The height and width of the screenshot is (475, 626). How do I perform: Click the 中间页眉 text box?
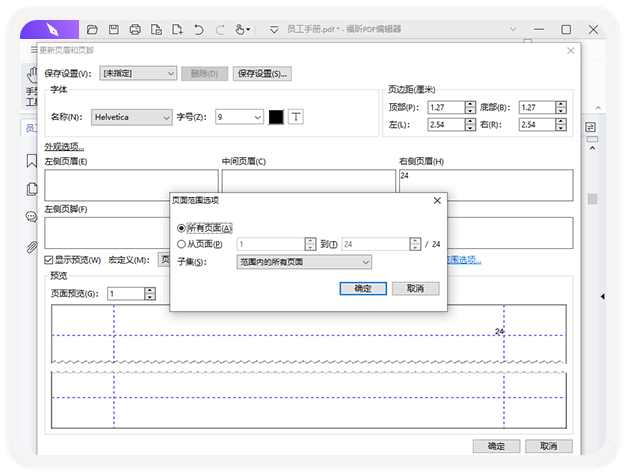(309, 181)
